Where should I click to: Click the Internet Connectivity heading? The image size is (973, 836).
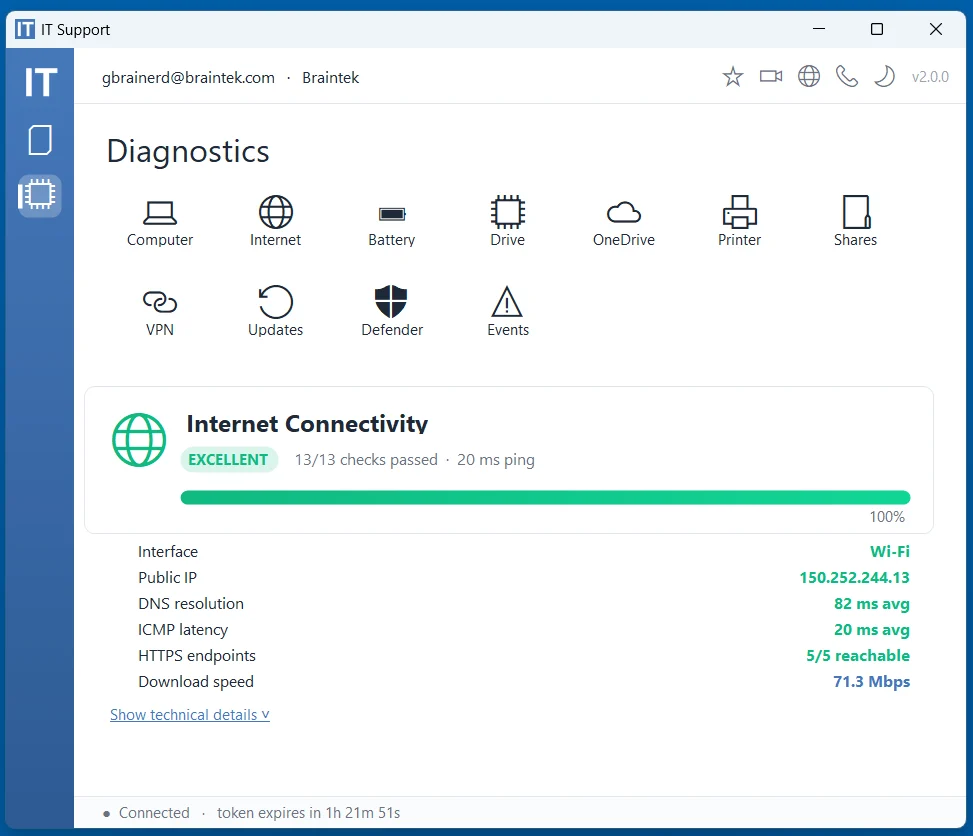307,424
